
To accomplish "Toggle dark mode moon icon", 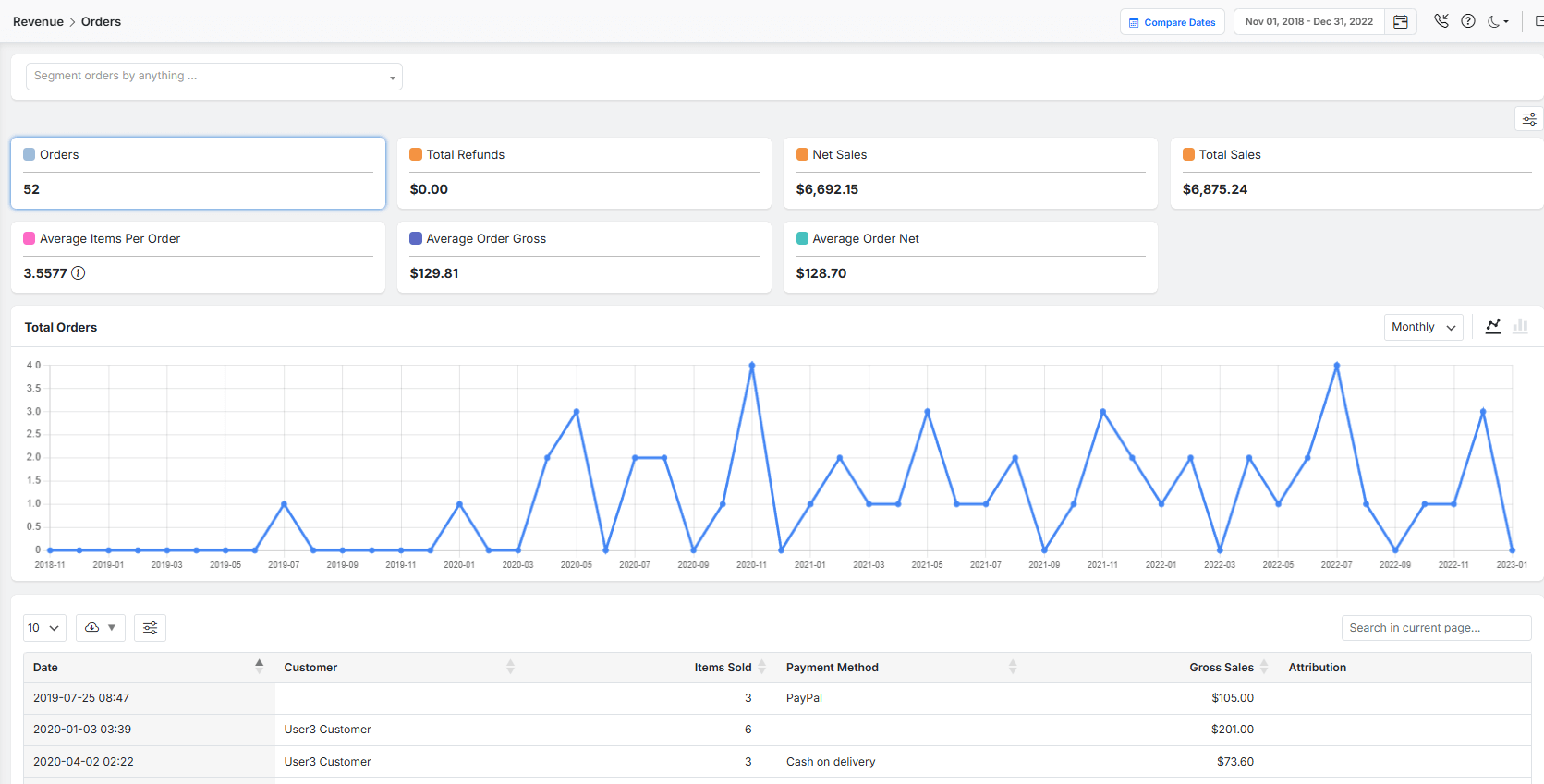I will pyautogui.click(x=1497, y=21).
